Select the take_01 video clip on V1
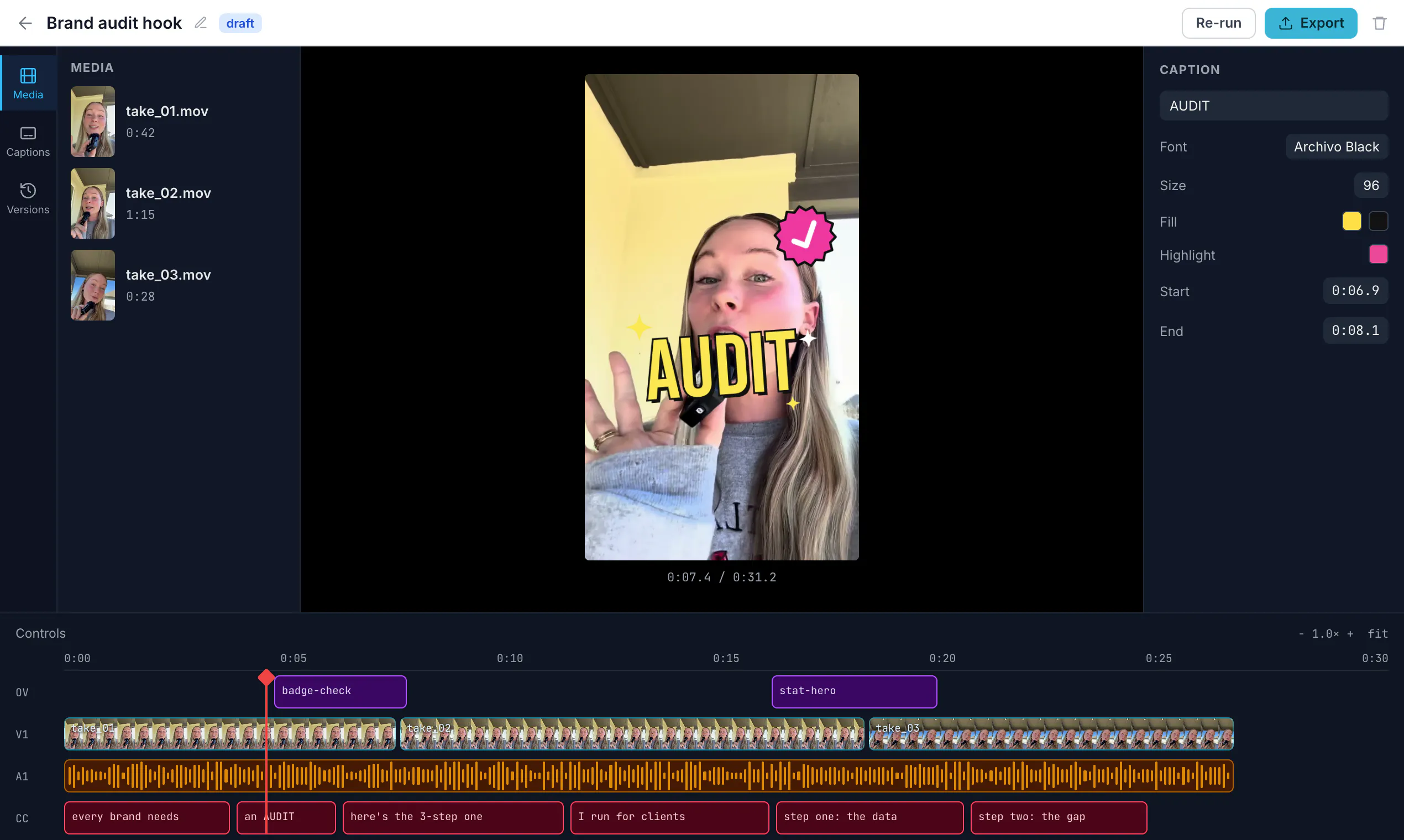This screenshot has width=1404, height=840. pos(230,734)
